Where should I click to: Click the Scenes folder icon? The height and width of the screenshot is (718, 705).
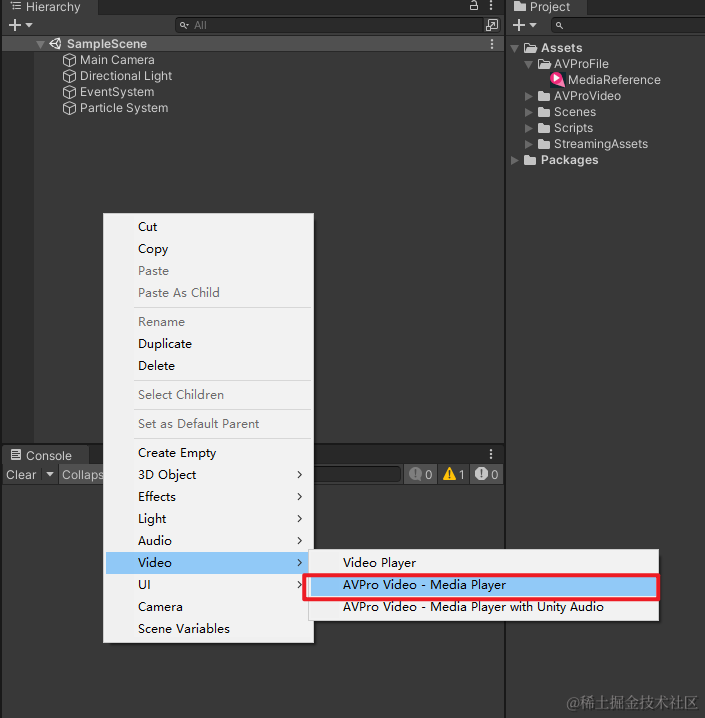tap(544, 112)
